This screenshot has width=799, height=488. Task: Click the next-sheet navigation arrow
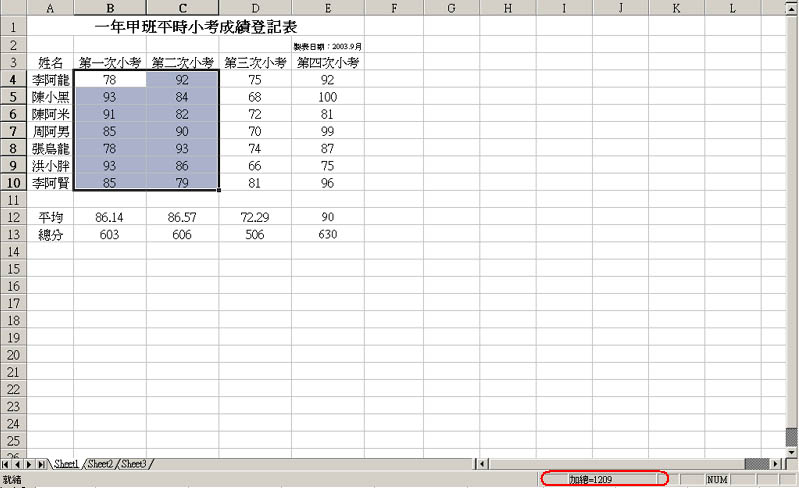(30, 464)
